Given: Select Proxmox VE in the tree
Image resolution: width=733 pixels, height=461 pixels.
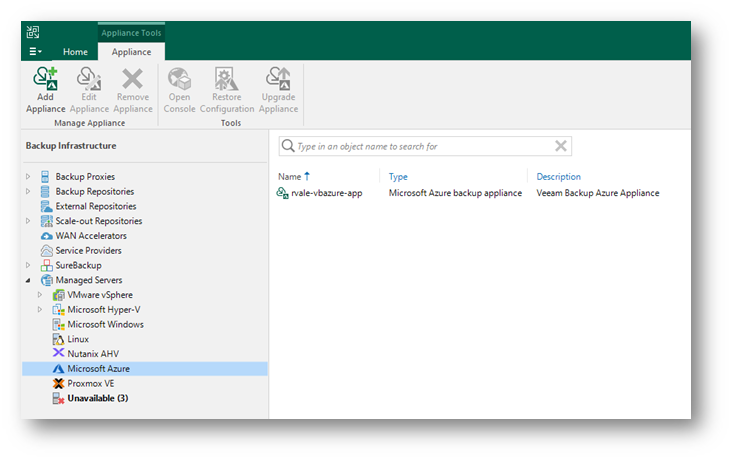Looking at the screenshot, I should click(91, 383).
